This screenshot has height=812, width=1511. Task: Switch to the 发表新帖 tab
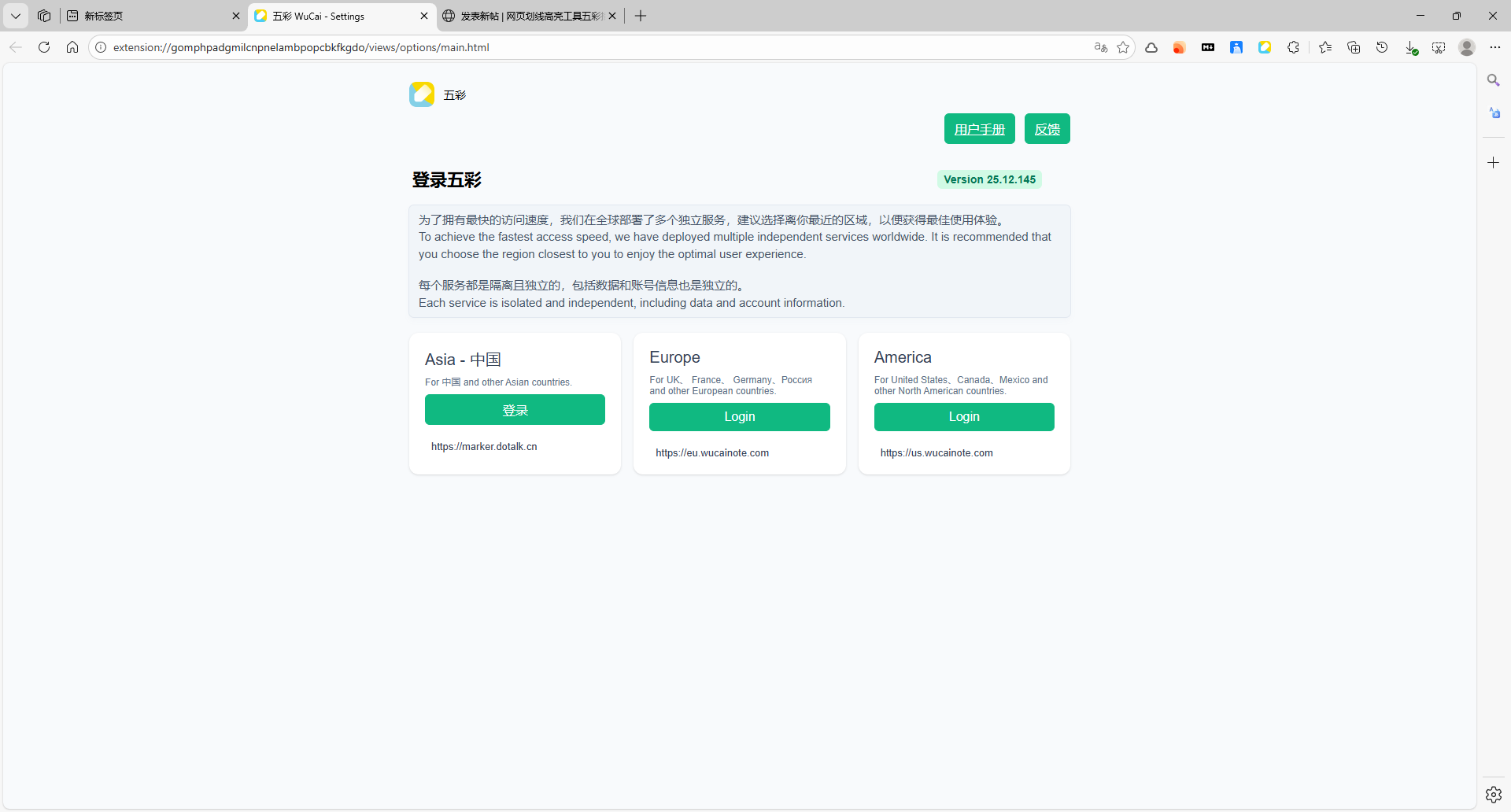(527, 16)
